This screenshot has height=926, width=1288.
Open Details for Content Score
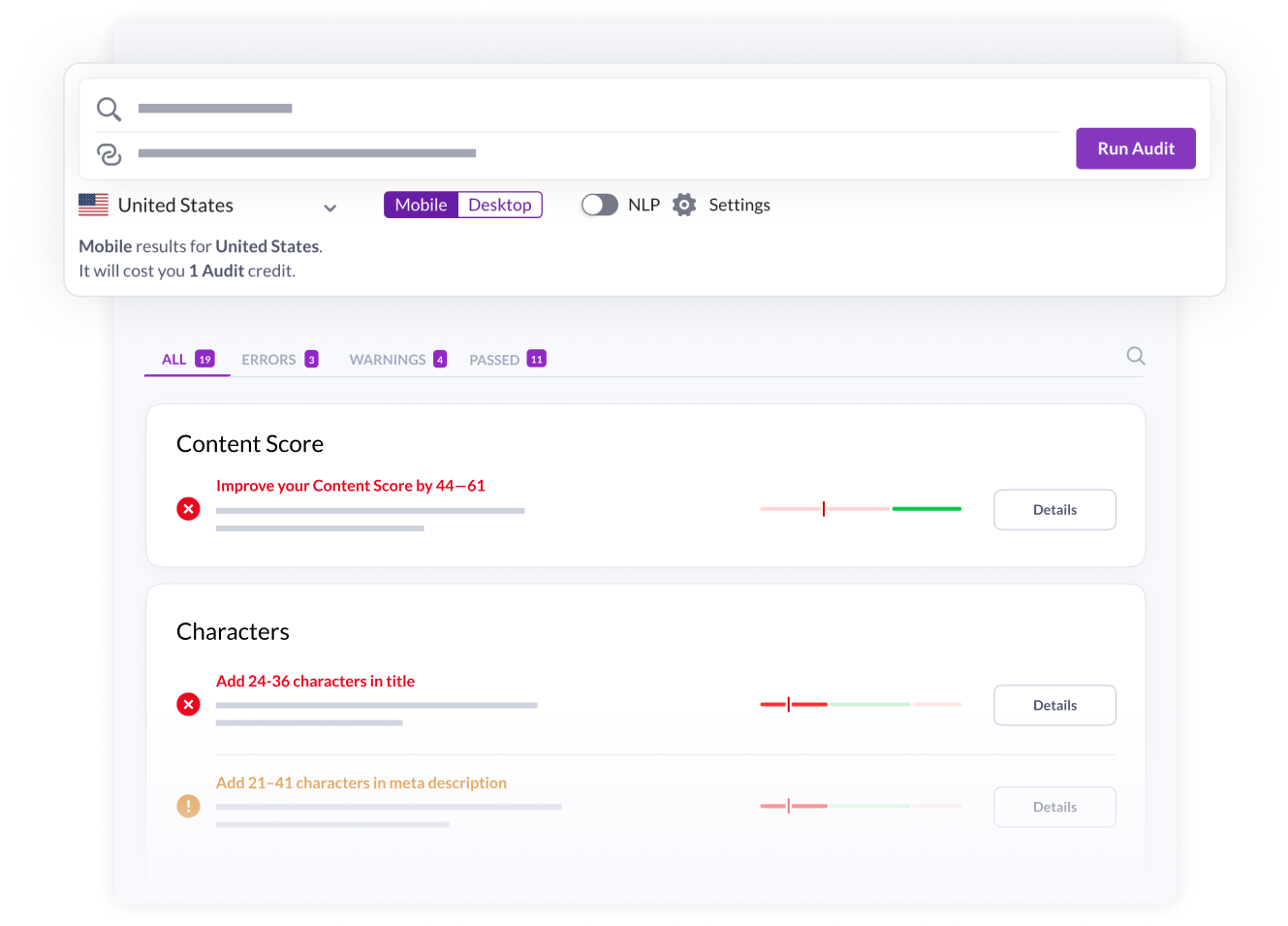click(x=1054, y=509)
